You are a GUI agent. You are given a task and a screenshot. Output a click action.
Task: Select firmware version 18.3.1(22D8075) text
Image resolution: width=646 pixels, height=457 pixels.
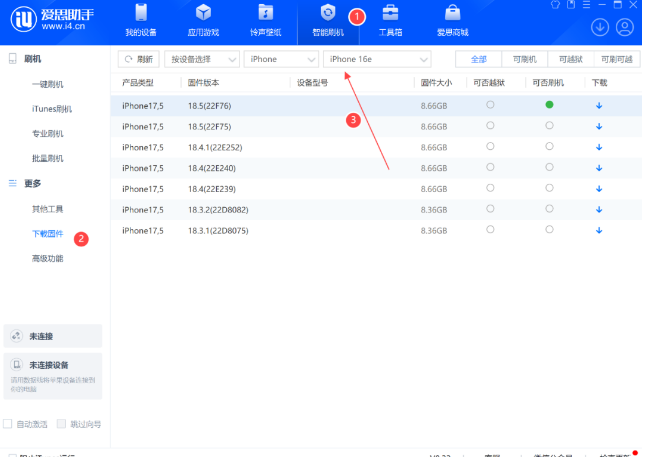pyautogui.click(x=218, y=230)
